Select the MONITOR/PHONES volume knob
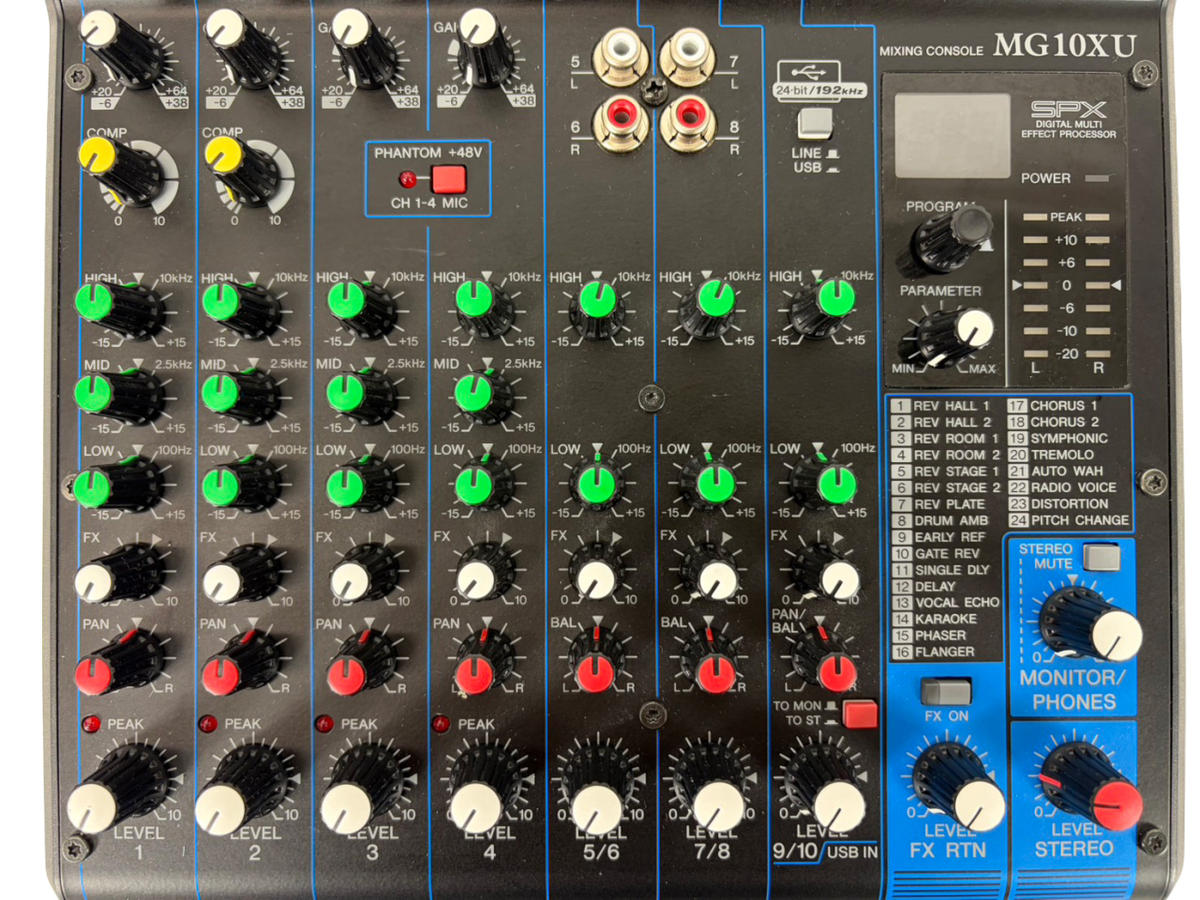Image resolution: width=1200 pixels, height=900 pixels. pos(1090,624)
